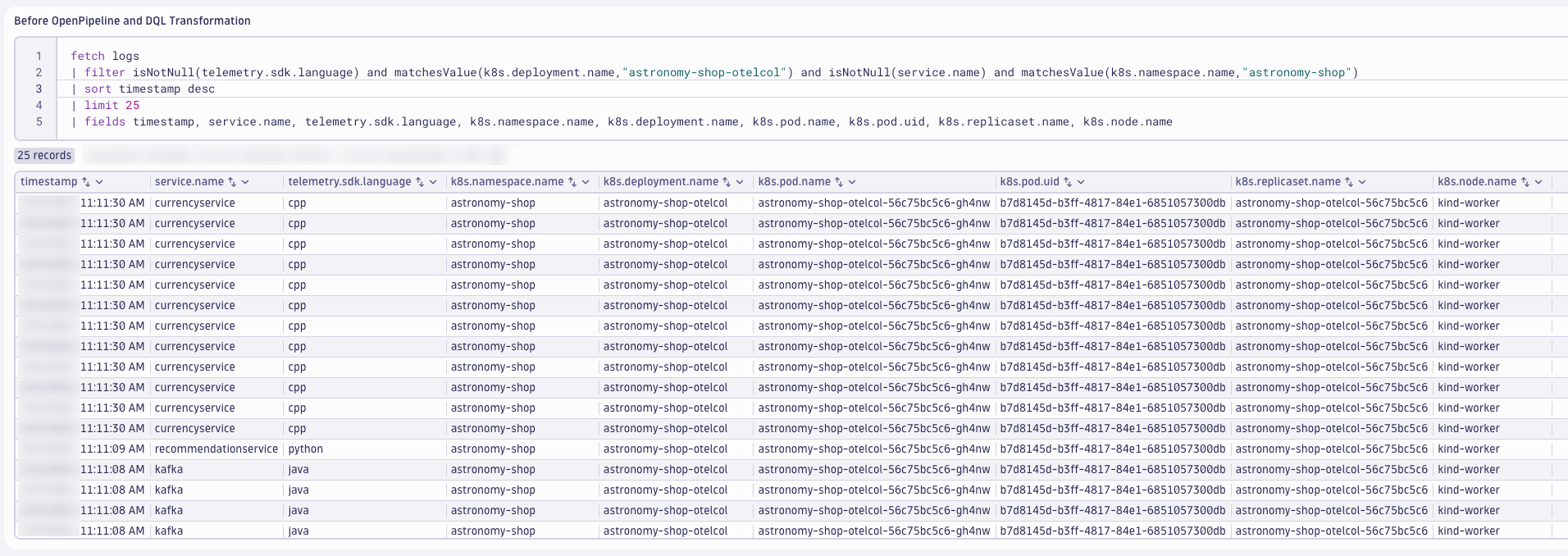Open k8s.node.name column chevron menu
This screenshot has width=1568, height=556.
tap(1538, 182)
